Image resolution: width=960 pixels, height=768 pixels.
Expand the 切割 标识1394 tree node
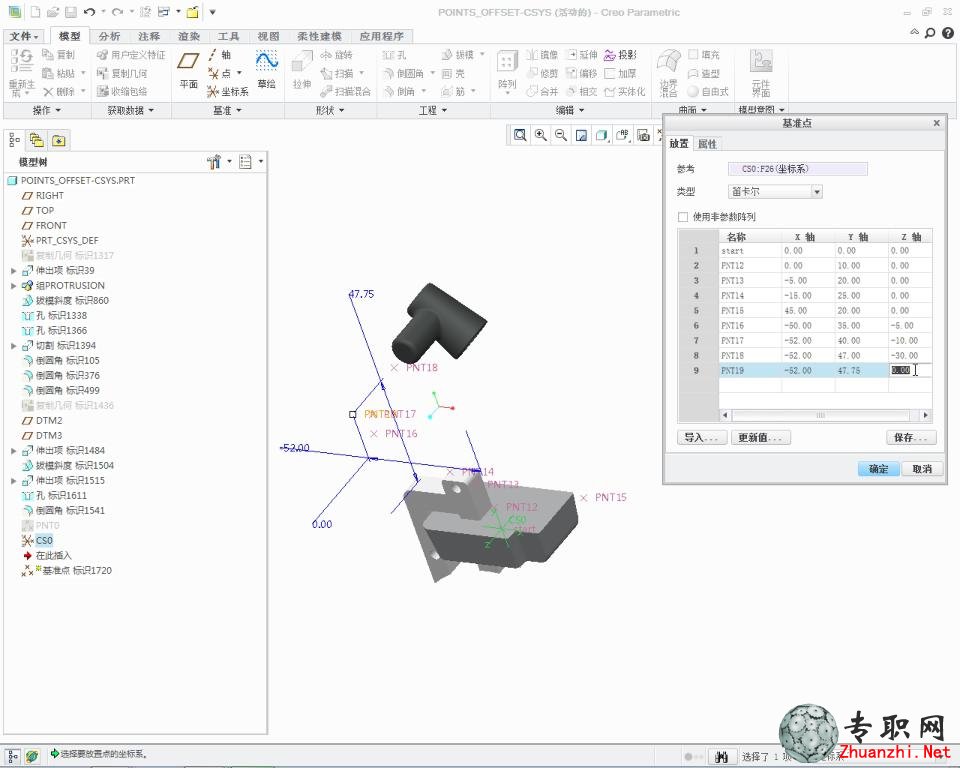click(x=13, y=345)
